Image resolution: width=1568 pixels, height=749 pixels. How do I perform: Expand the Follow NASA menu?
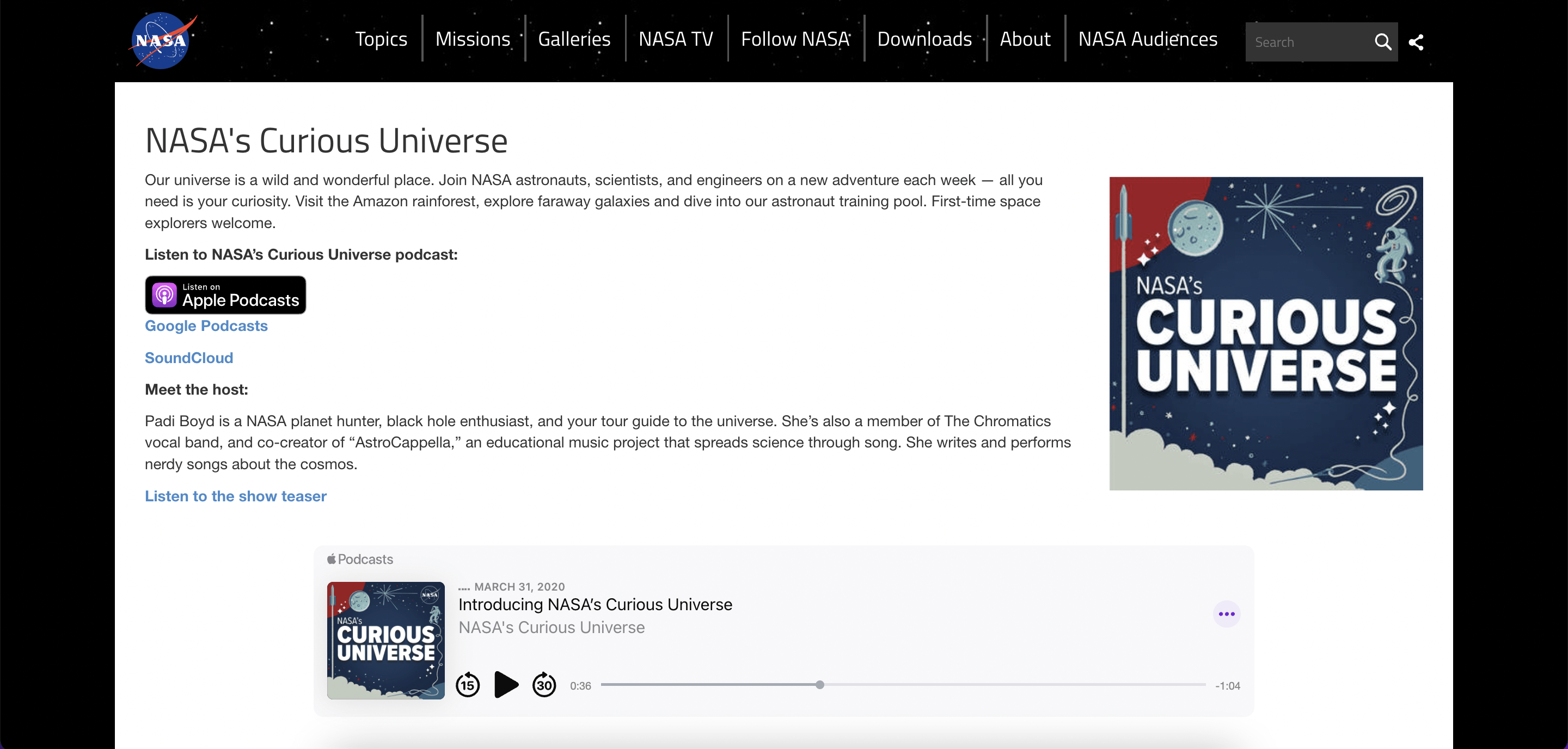click(x=795, y=39)
